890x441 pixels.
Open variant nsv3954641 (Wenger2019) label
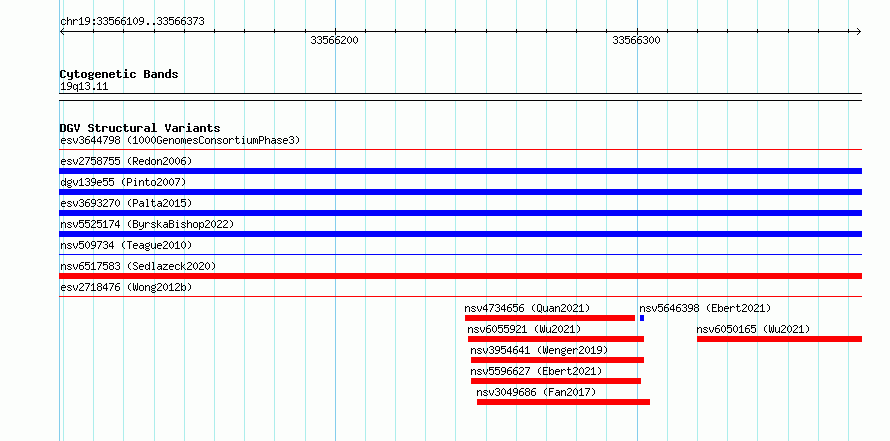click(x=539, y=350)
